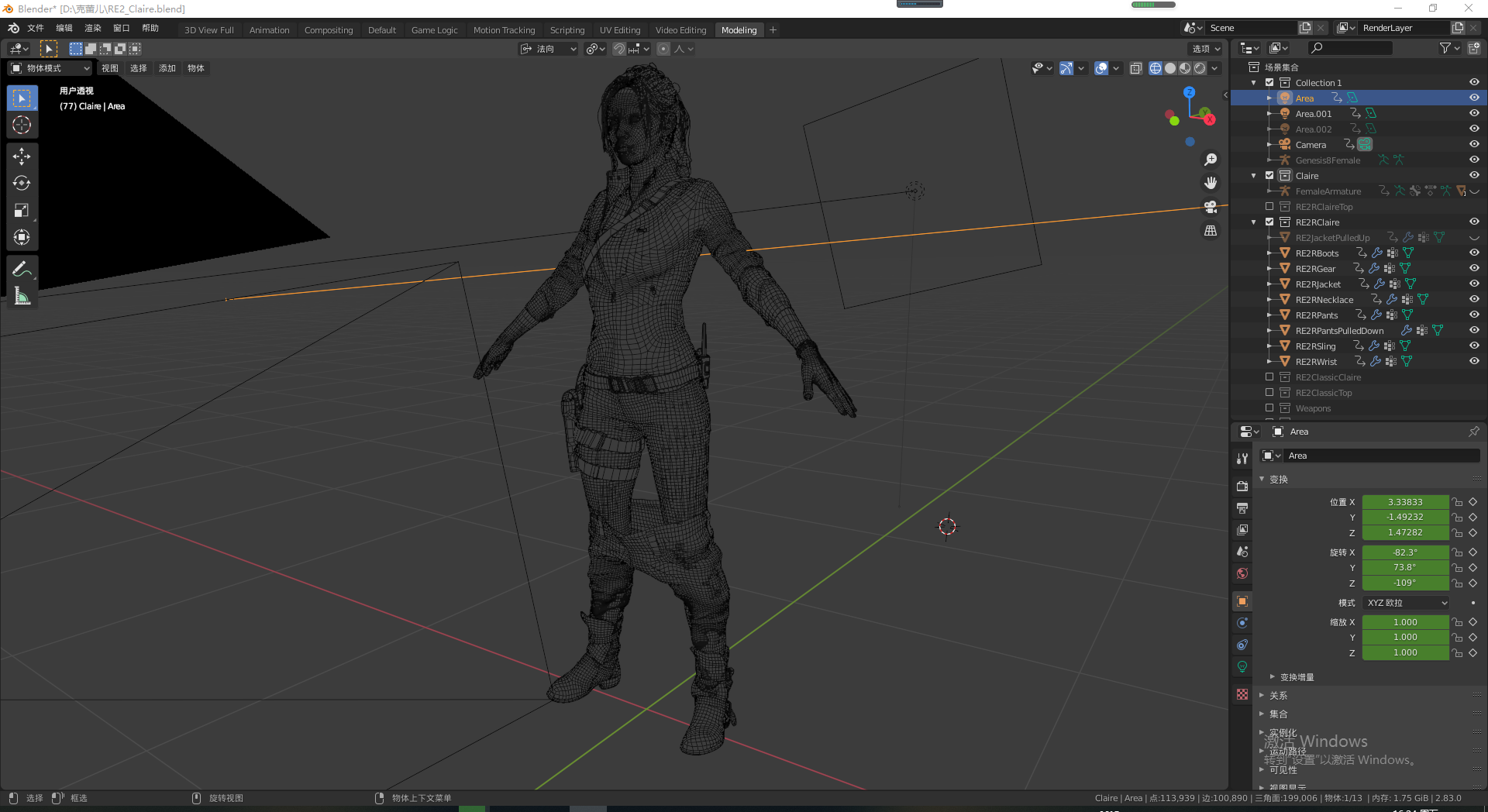Activate the 3D cursor tool
The height and width of the screenshot is (812, 1488).
pos(22,125)
